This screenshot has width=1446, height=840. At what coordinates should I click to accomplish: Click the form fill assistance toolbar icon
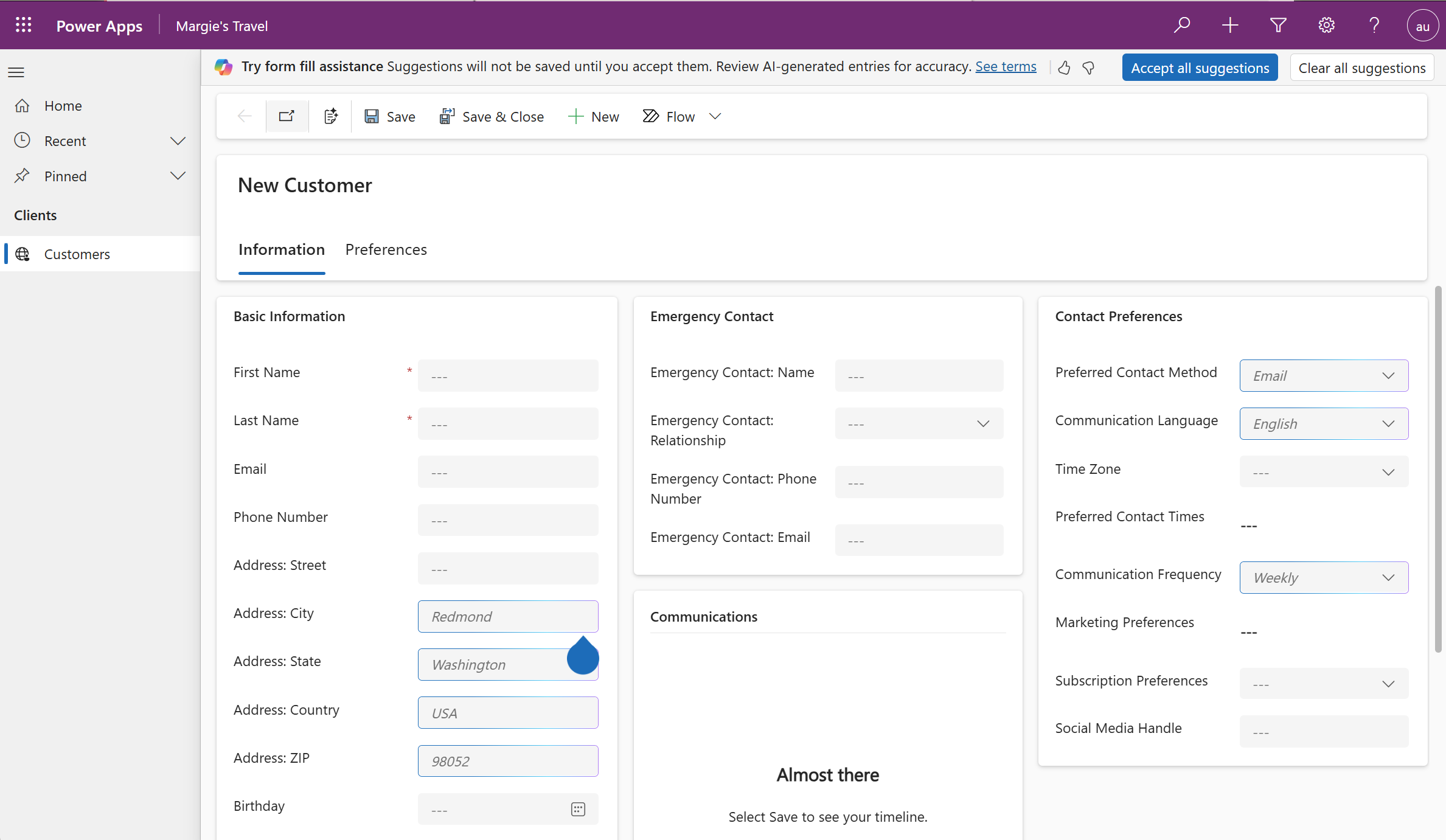tap(330, 116)
